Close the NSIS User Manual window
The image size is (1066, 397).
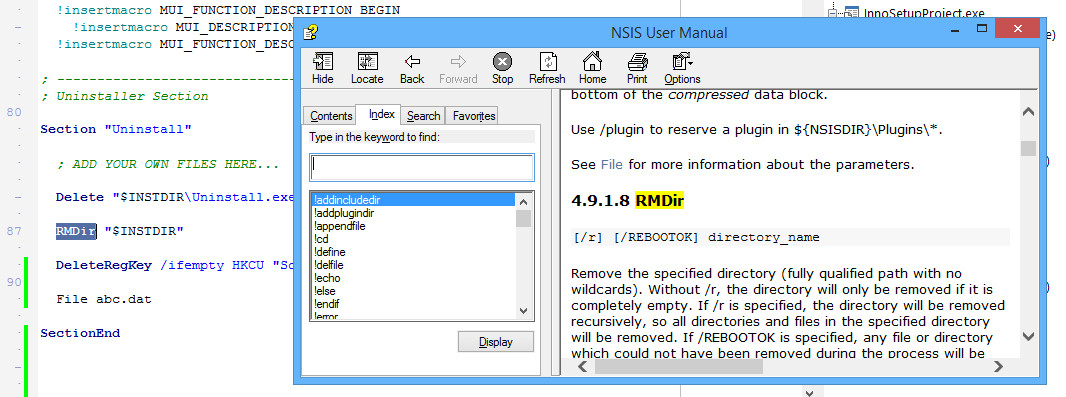(x=1017, y=29)
